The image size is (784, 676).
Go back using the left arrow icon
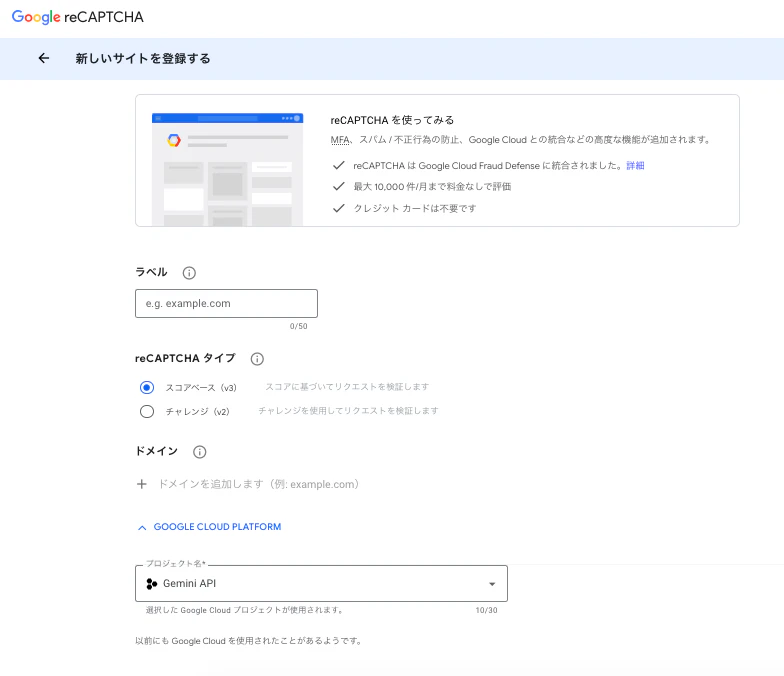click(44, 58)
